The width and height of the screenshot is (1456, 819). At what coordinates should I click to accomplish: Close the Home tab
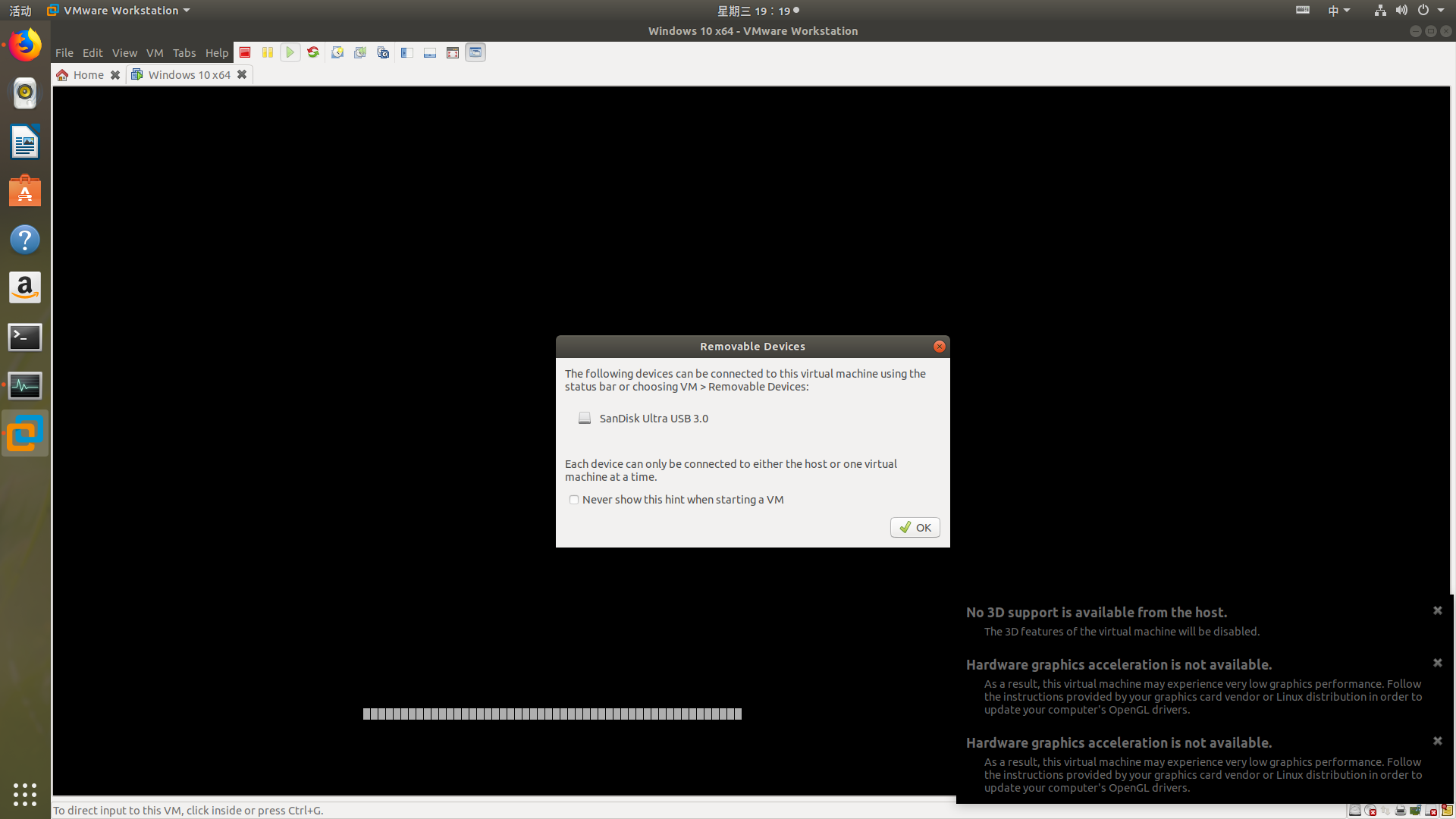pyautogui.click(x=115, y=74)
